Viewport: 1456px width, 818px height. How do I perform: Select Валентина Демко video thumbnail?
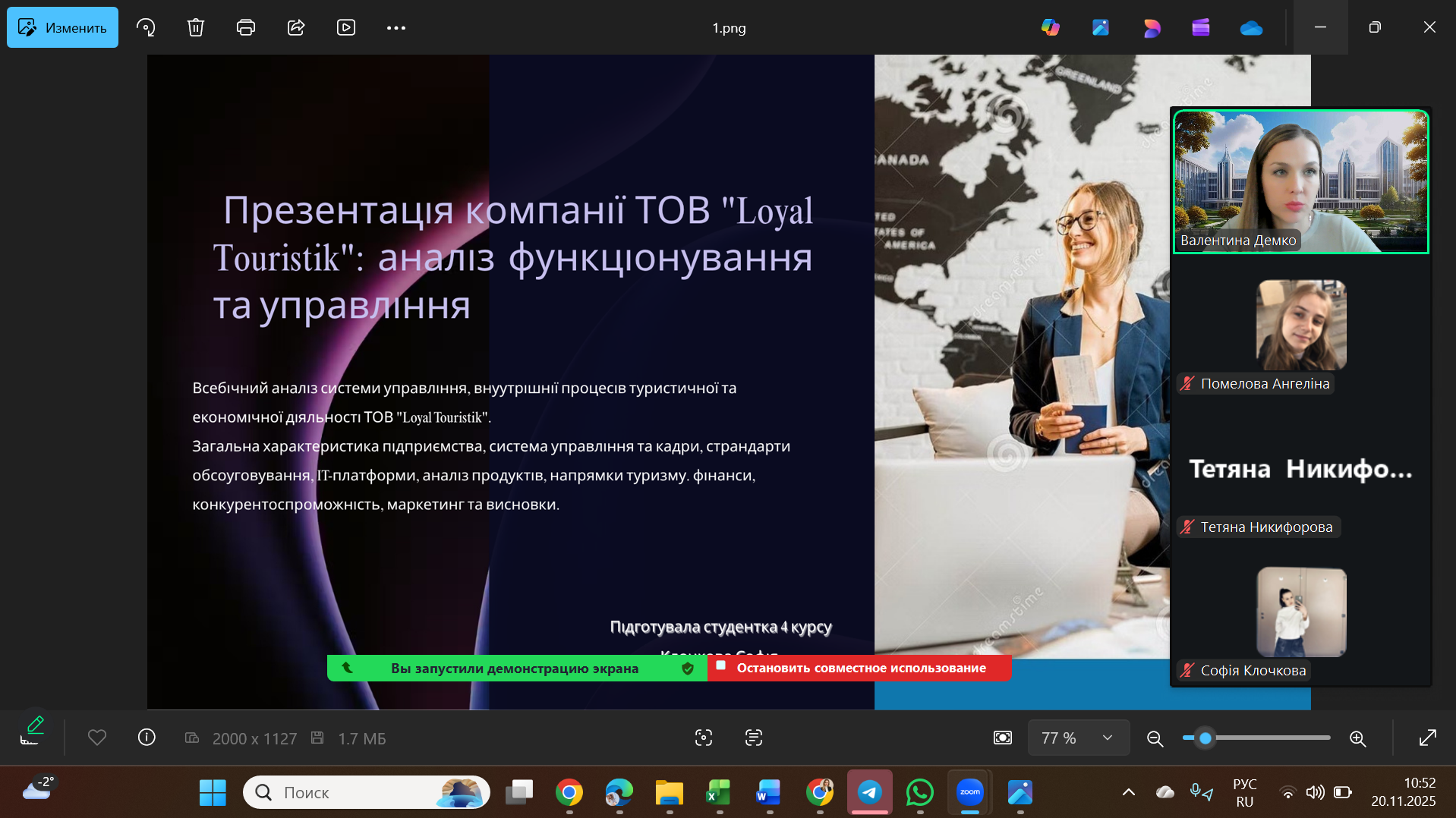[x=1300, y=182]
